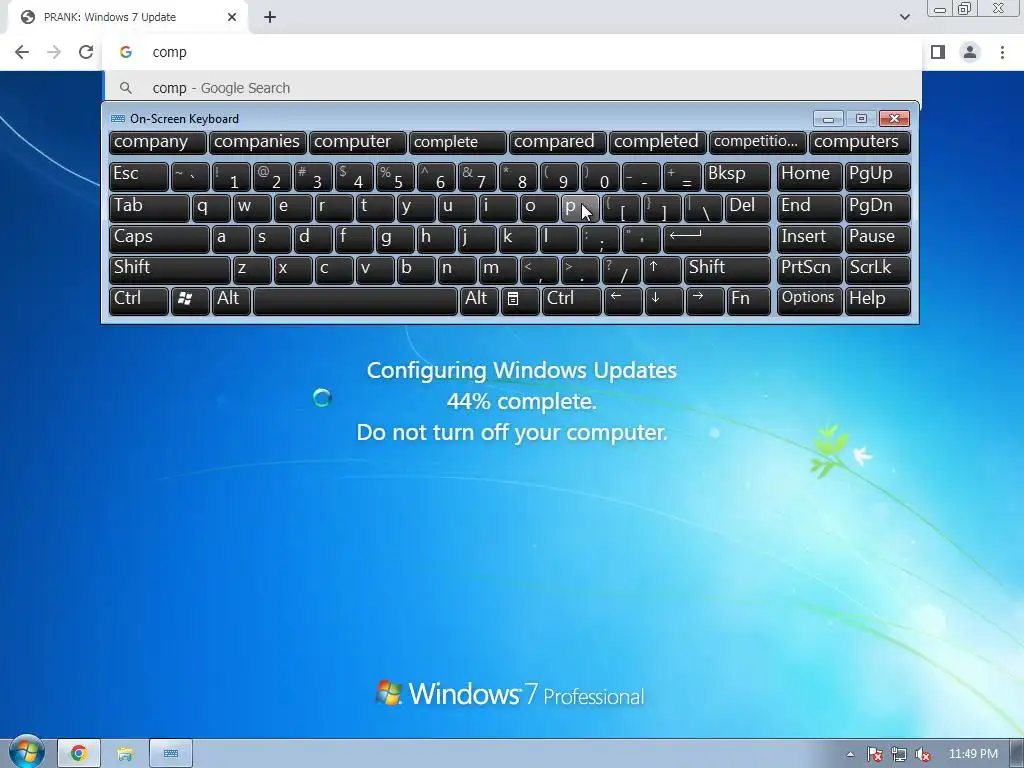Viewport: 1024px width, 768px height.
Task: Open a new browser tab with plus icon
Action: tap(270, 18)
